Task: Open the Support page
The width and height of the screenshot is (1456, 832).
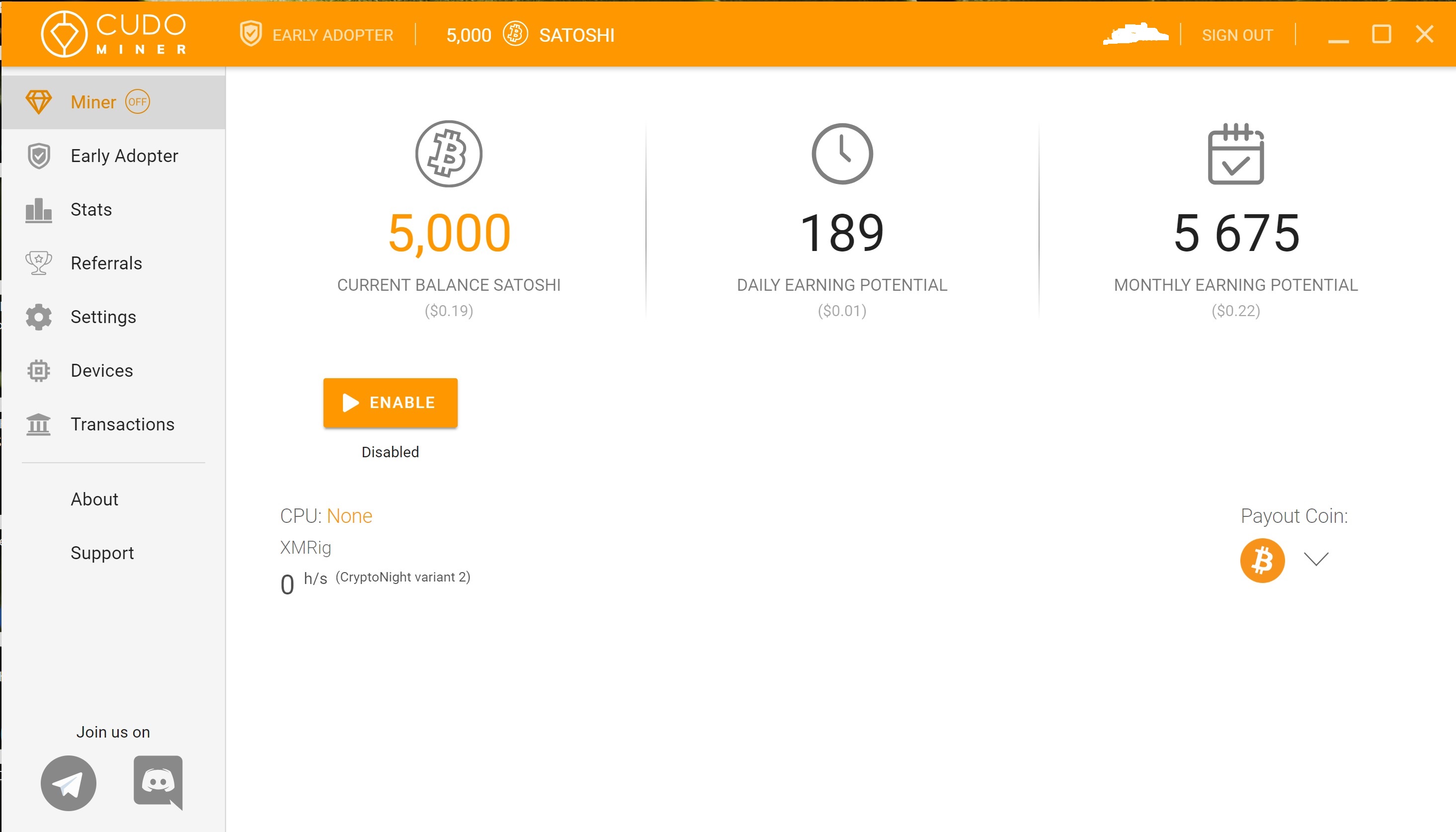Action: (114, 553)
